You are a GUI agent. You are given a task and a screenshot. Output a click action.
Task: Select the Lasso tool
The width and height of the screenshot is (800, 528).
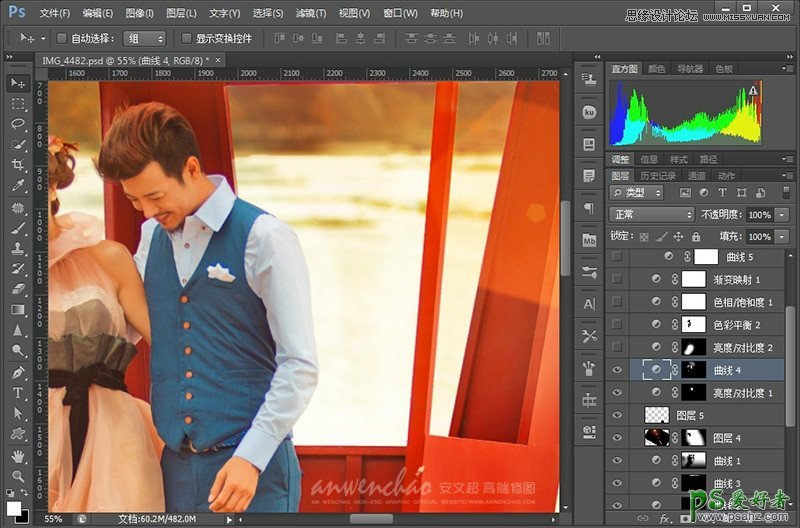[18, 124]
